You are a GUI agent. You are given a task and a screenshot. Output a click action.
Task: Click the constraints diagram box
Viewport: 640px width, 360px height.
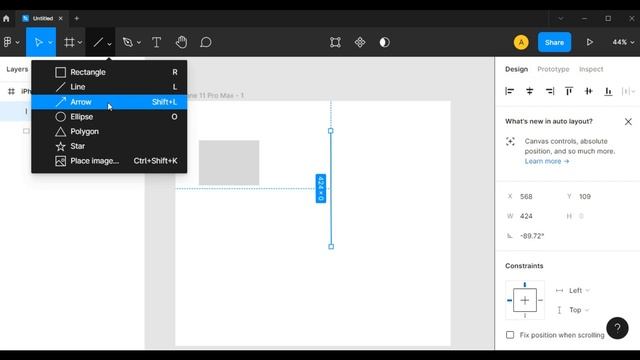tap(525, 300)
